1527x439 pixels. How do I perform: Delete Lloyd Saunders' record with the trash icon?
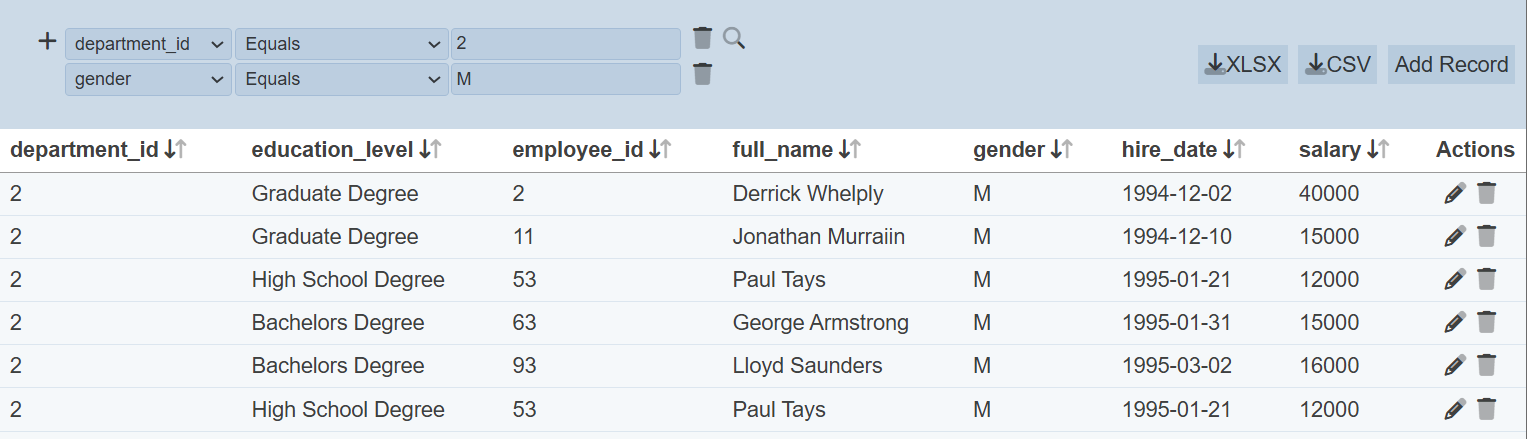[1487, 366]
